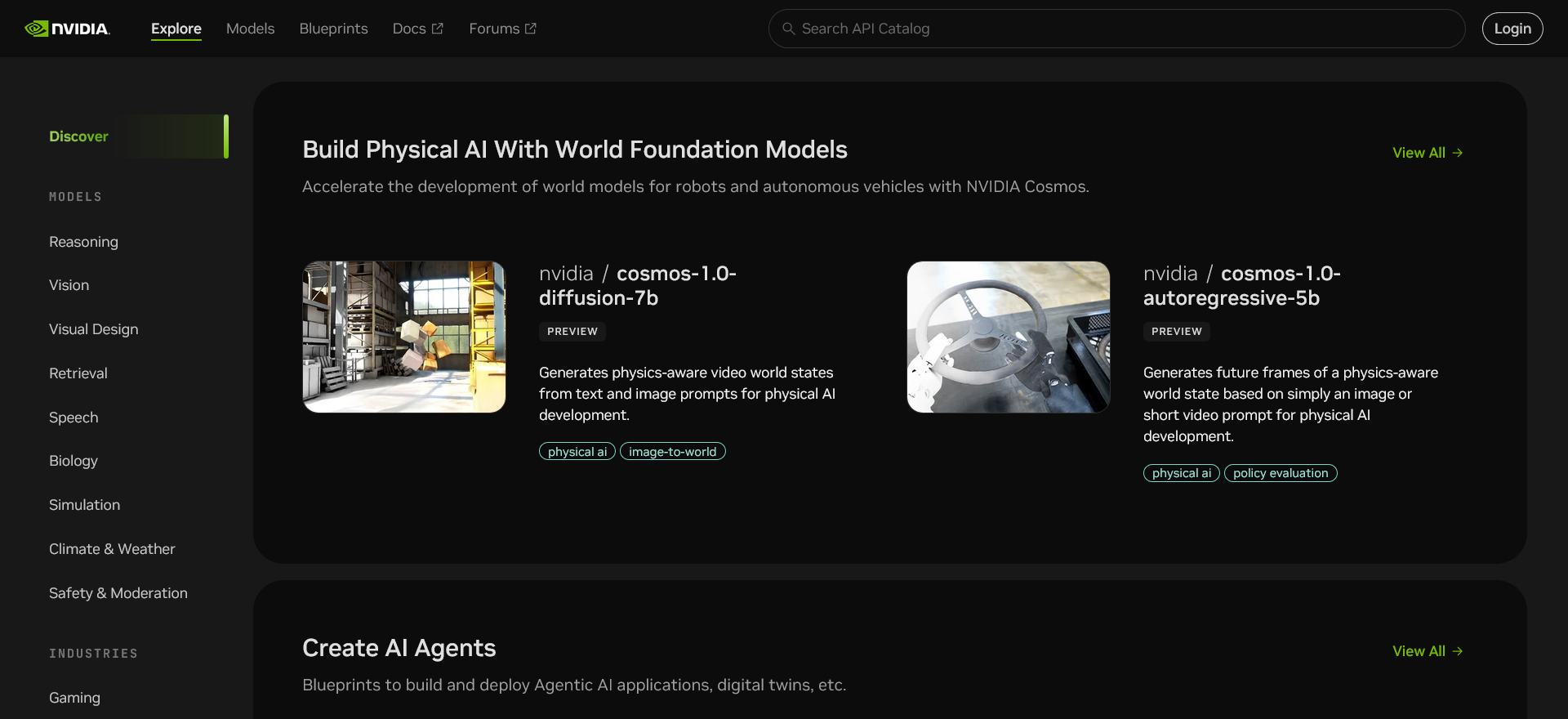Open Climate & Weather category
The width and height of the screenshot is (1568, 719).
[112, 549]
